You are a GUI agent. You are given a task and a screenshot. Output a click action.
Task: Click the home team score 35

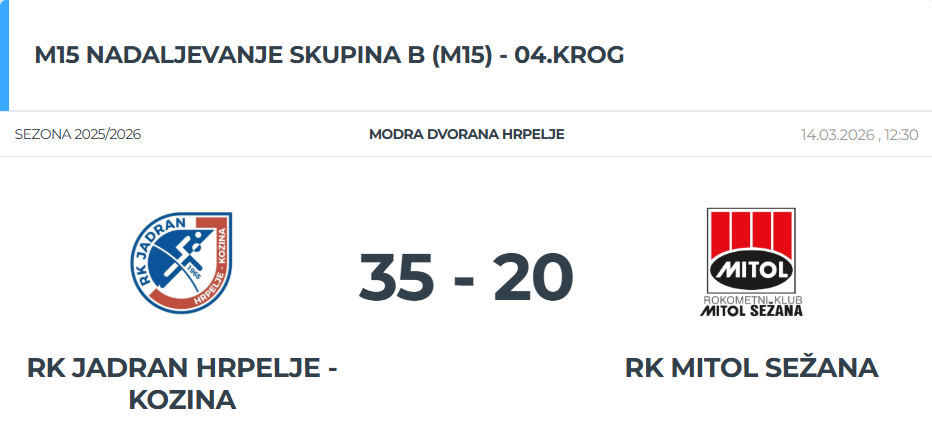[x=397, y=277]
